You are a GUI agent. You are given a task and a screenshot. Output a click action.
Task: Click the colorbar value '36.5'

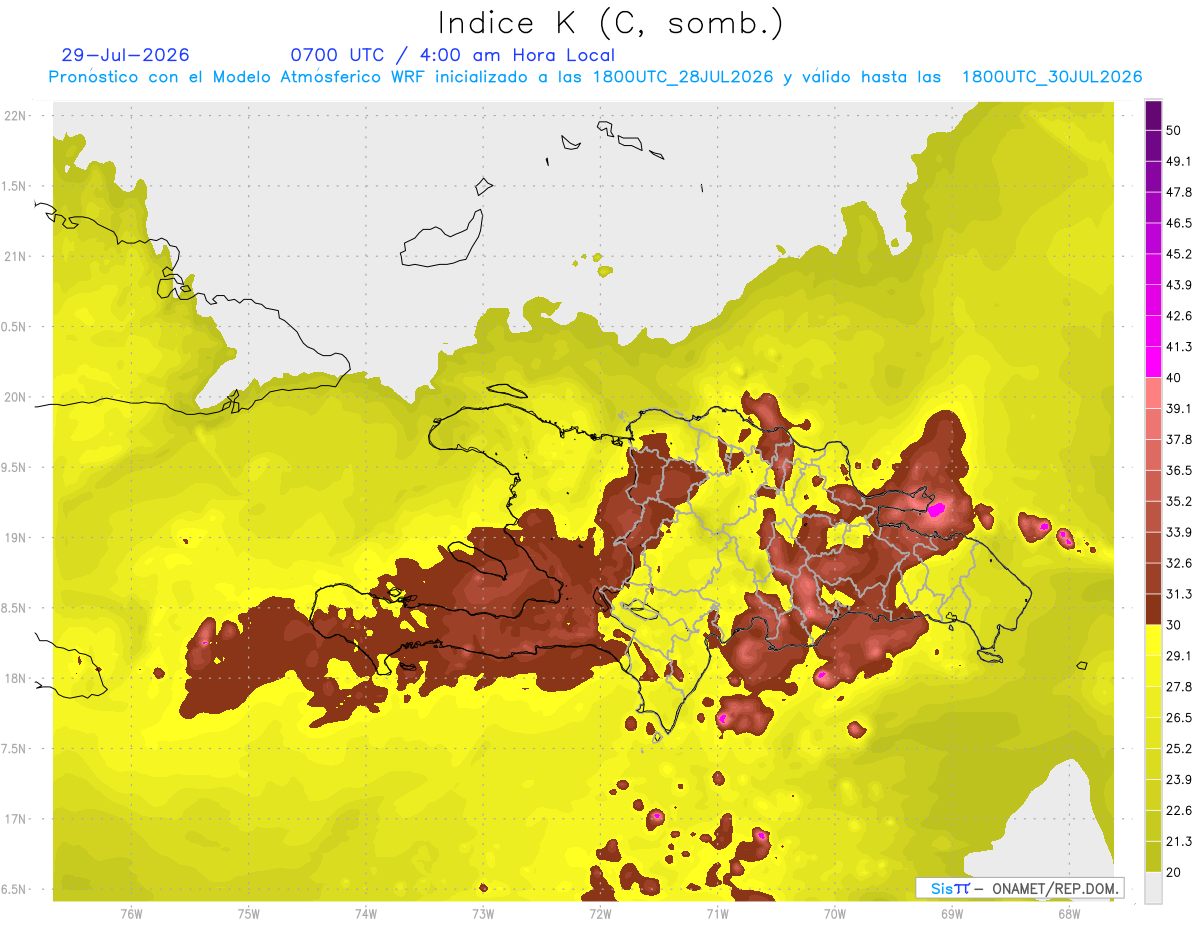(1178, 471)
